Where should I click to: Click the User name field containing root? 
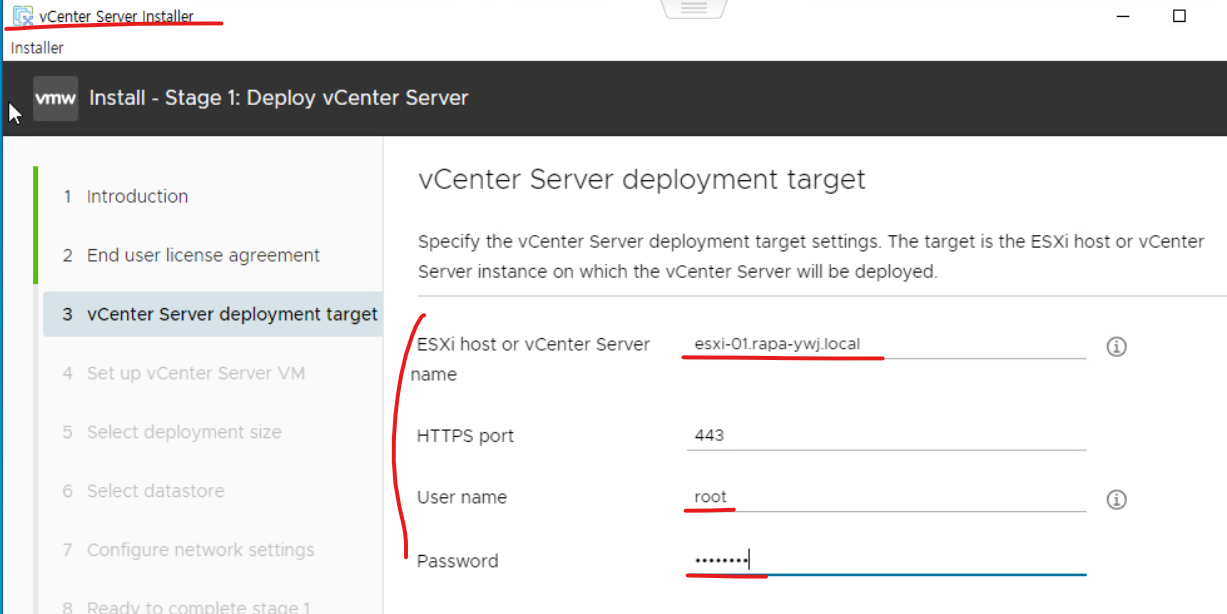pyautogui.click(x=886, y=497)
